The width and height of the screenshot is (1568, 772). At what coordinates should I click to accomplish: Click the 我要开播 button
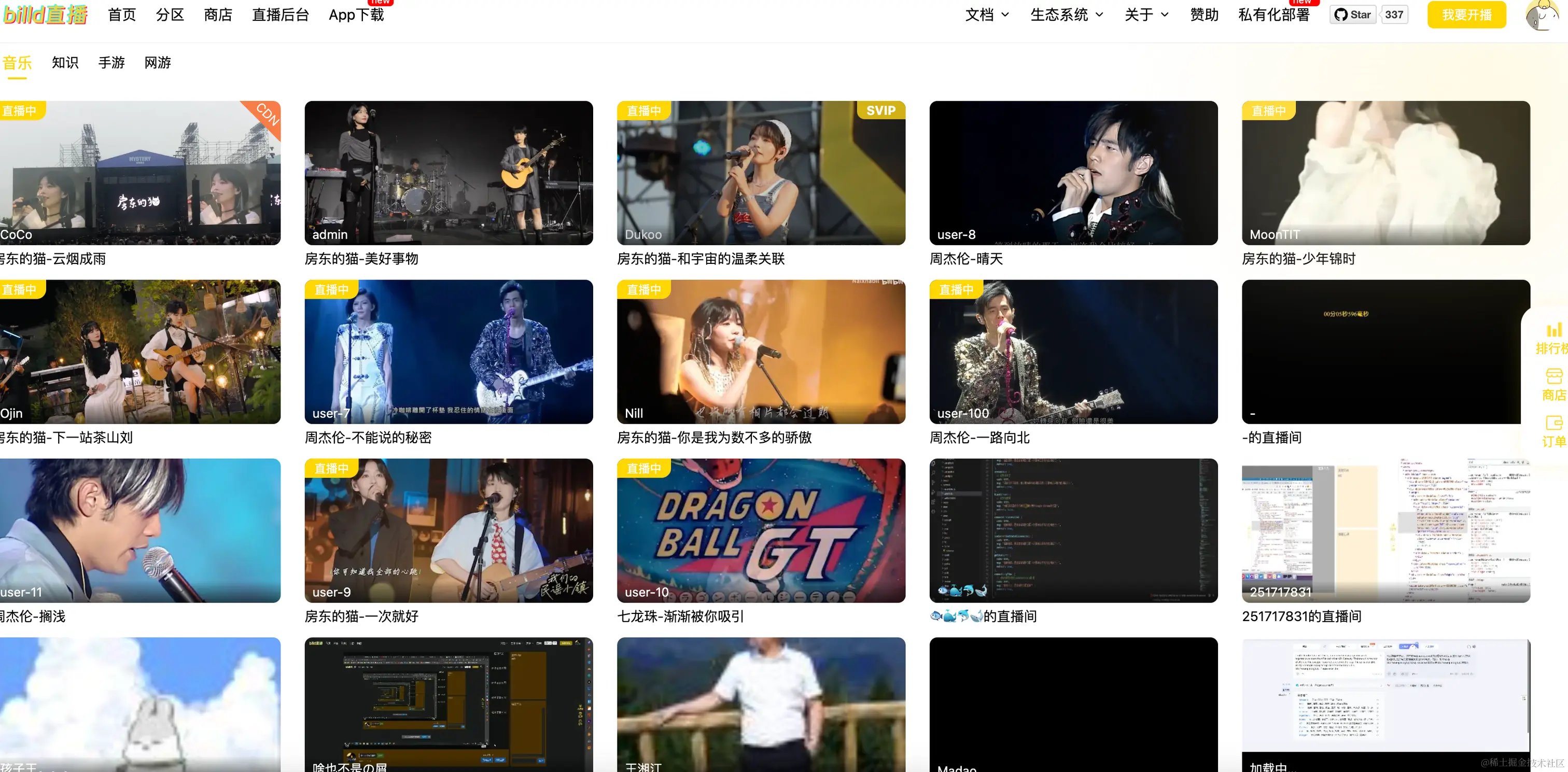pyautogui.click(x=1466, y=15)
